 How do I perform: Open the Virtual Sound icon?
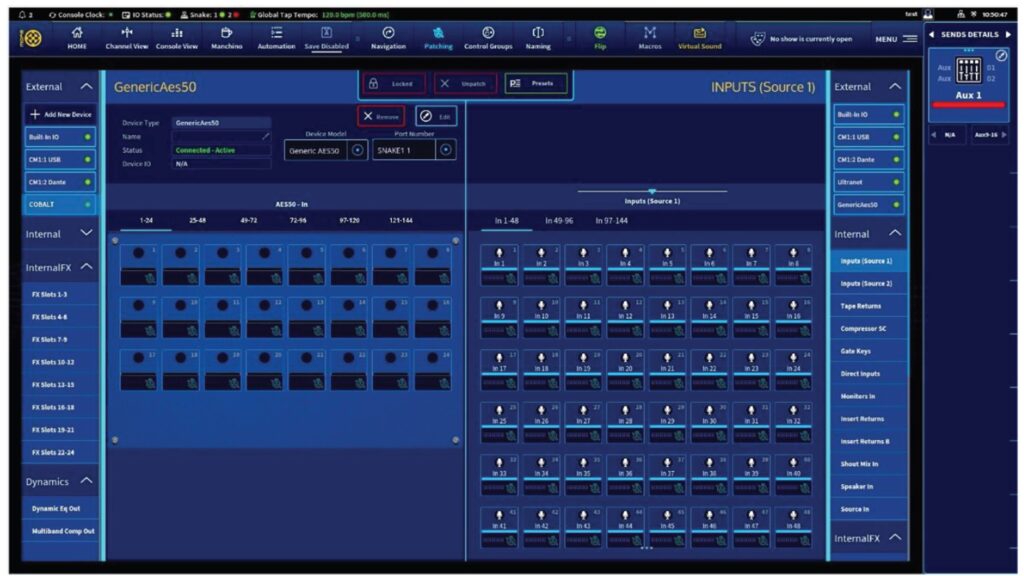[699, 37]
